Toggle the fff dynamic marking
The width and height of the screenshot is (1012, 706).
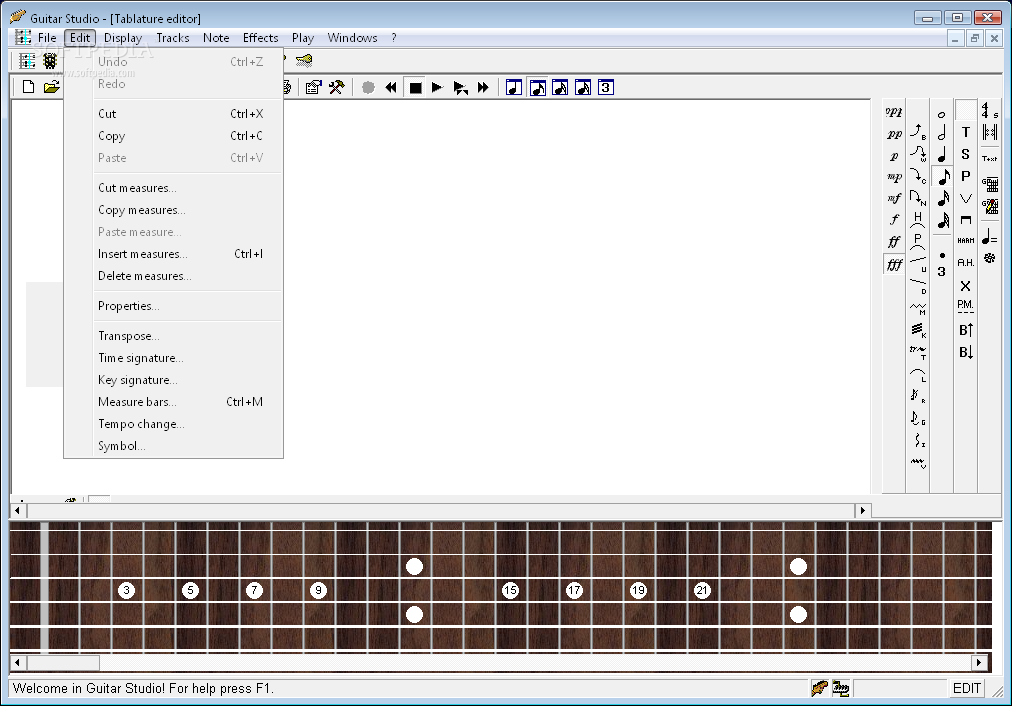(x=894, y=265)
